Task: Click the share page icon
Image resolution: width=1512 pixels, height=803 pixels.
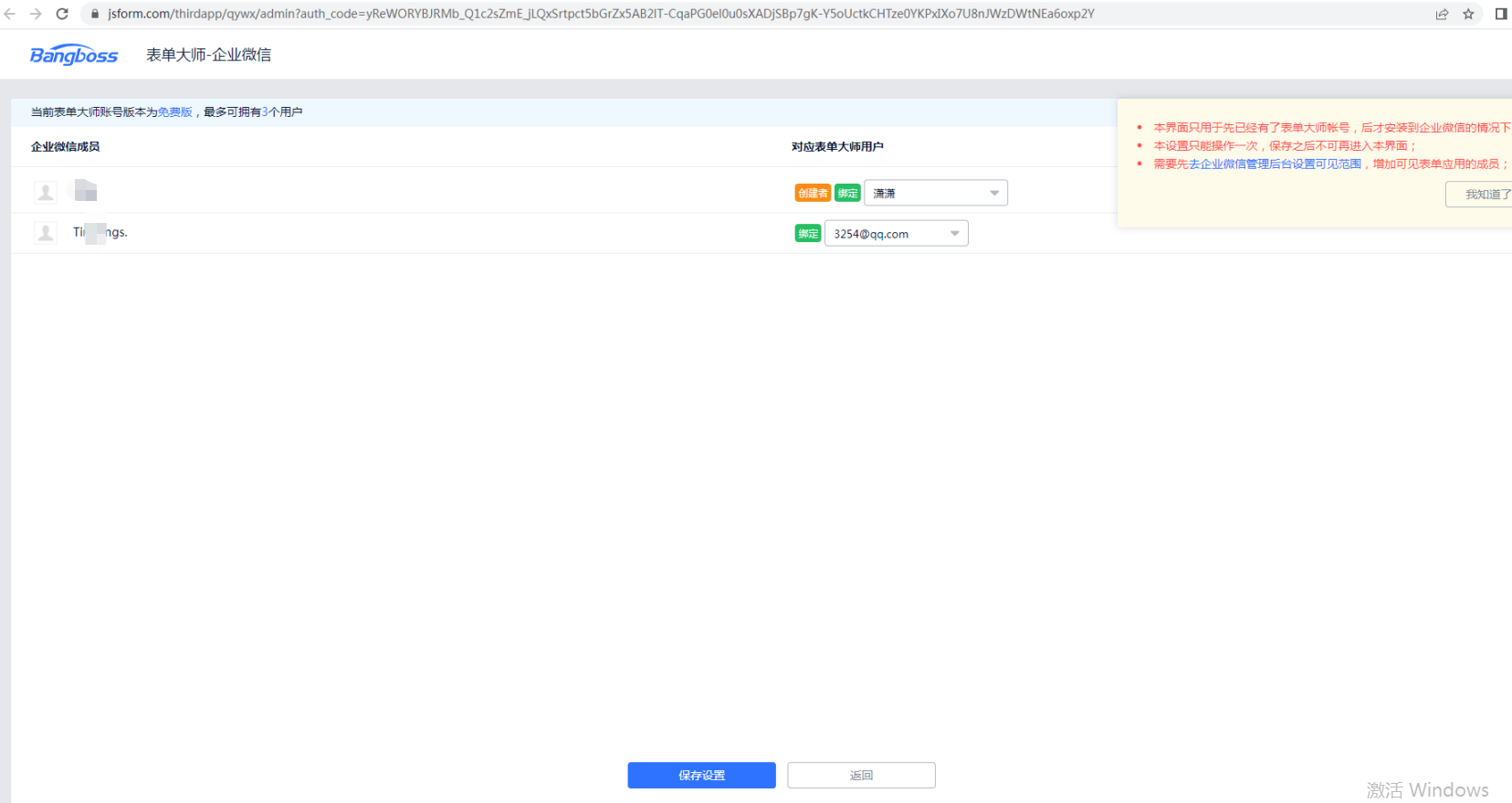Action: pyautogui.click(x=1442, y=14)
